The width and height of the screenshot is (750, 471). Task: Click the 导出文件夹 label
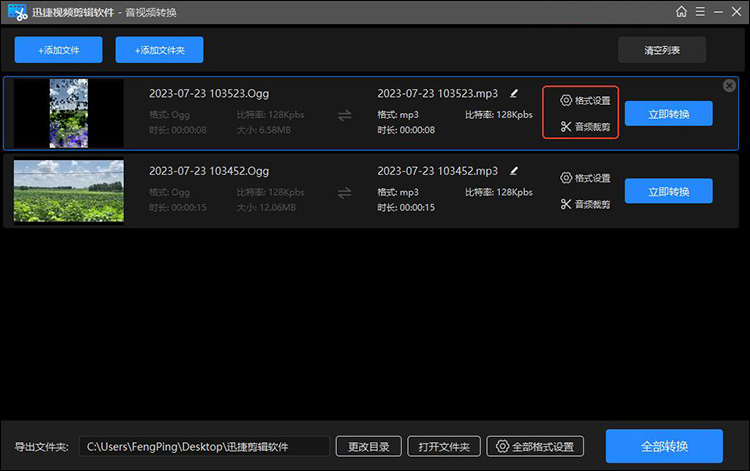(x=41, y=447)
